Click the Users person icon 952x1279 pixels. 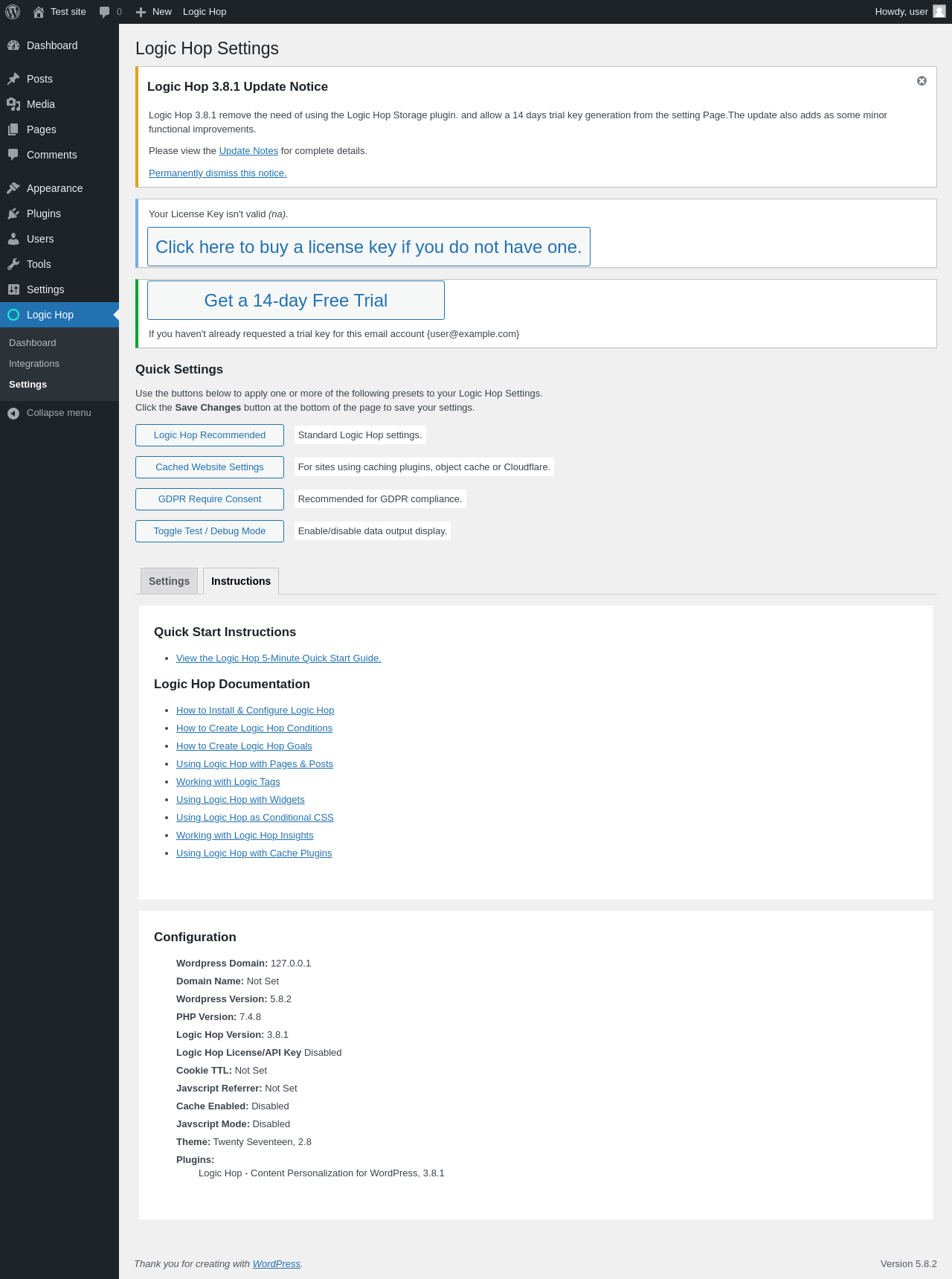tap(13, 239)
